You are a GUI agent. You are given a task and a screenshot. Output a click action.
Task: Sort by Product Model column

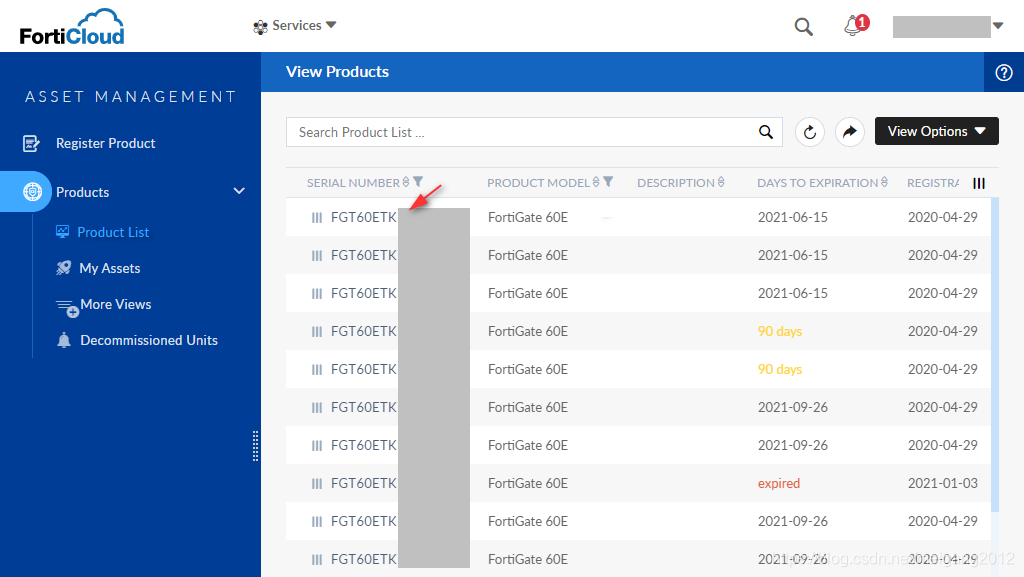point(539,183)
